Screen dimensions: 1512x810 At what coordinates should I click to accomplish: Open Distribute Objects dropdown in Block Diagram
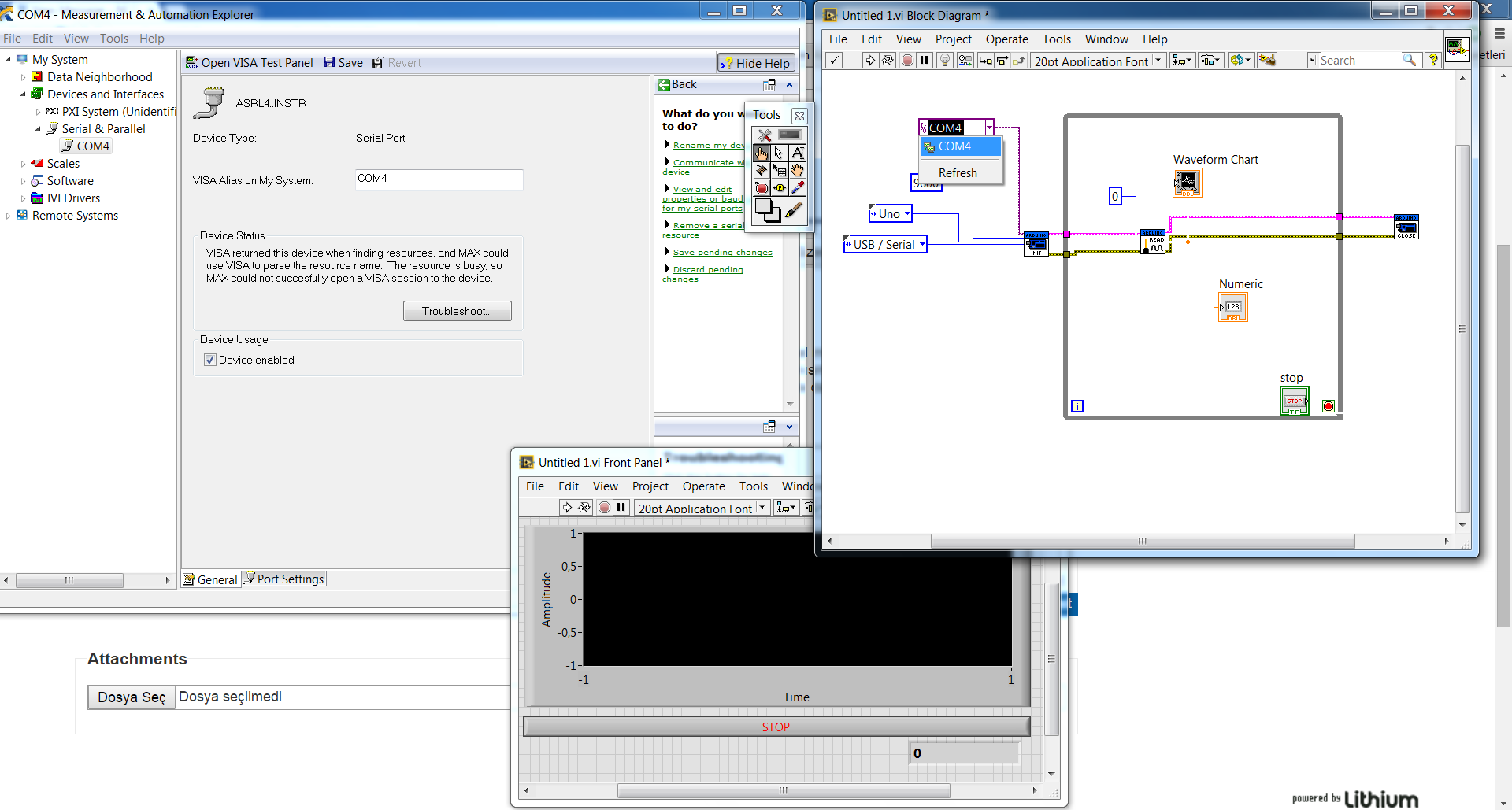coord(1210,61)
